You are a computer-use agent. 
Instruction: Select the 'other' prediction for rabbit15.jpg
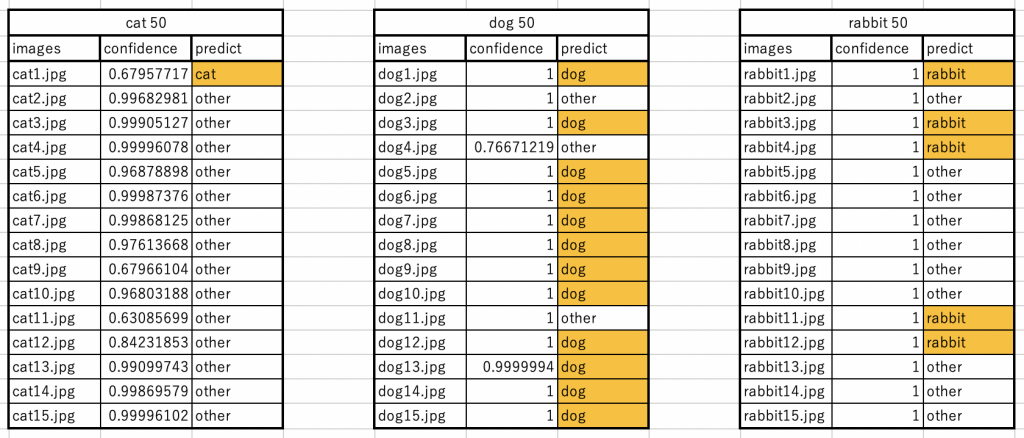(x=967, y=415)
